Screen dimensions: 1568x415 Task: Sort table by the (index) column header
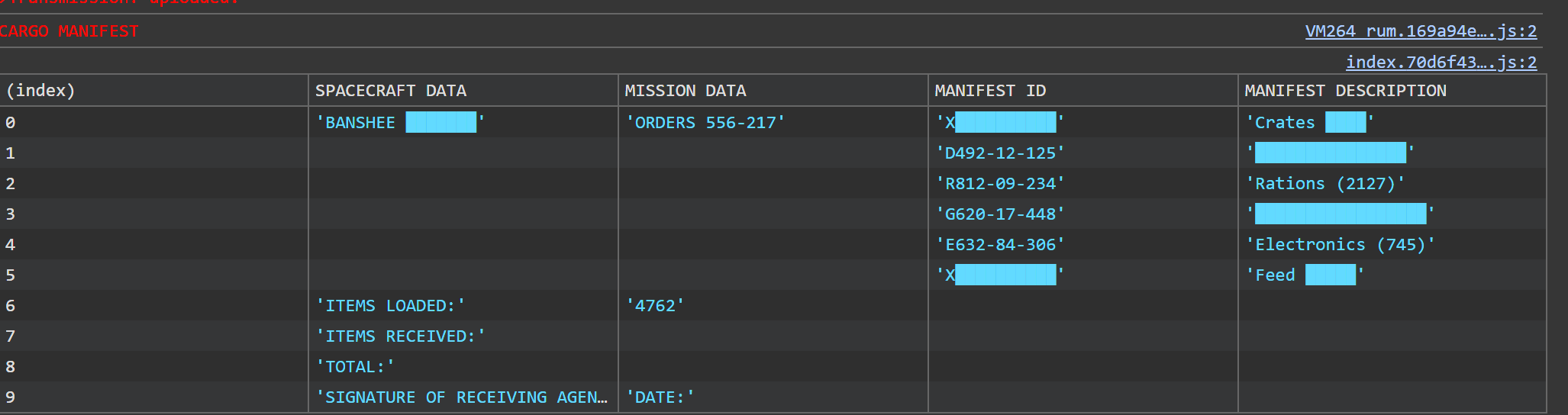coord(154,90)
